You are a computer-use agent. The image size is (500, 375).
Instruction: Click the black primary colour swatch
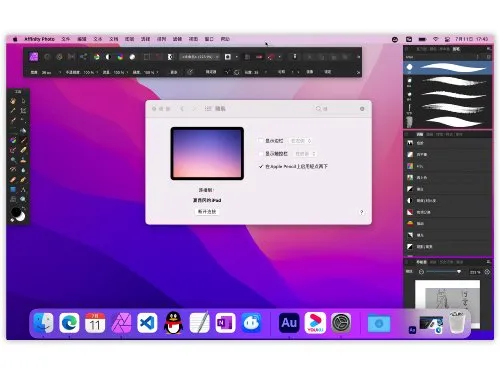16,211
